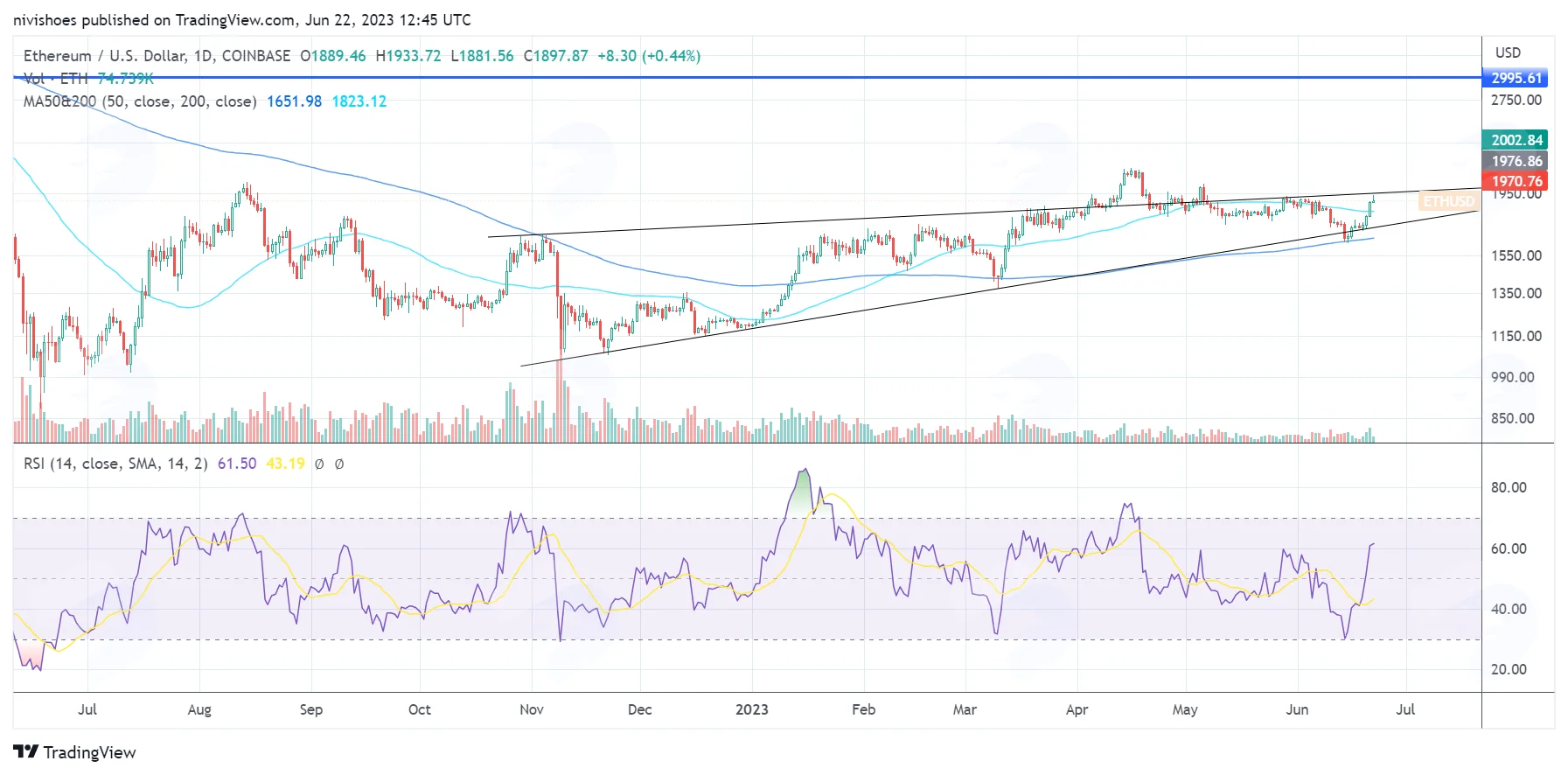This screenshot has height=775, width=1568.
Task: Click the "Vol · ETH" volume label
Action: coord(56,79)
